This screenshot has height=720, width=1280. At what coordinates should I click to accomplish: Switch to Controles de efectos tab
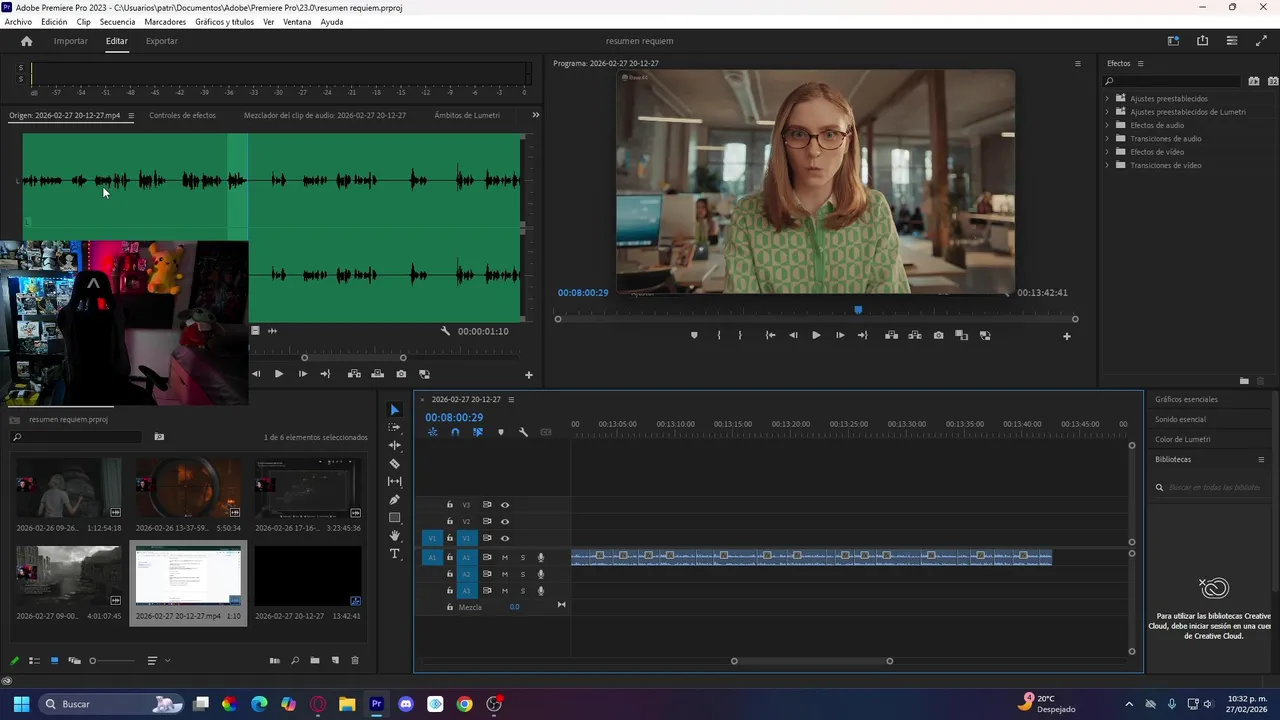pos(182,115)
